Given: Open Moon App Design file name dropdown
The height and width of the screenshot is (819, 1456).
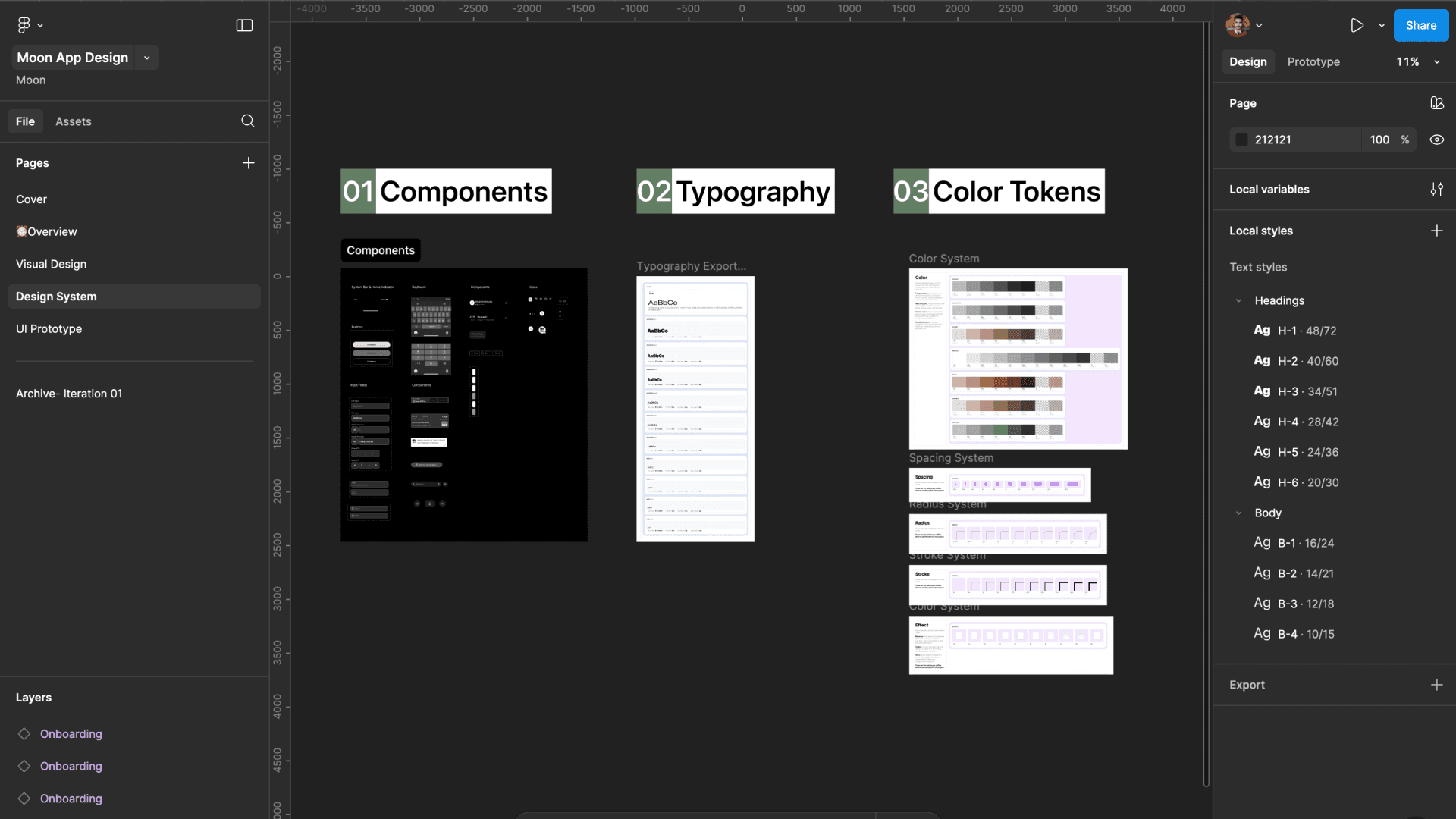Looking at the screenshot, I should (x=146, y=58).
